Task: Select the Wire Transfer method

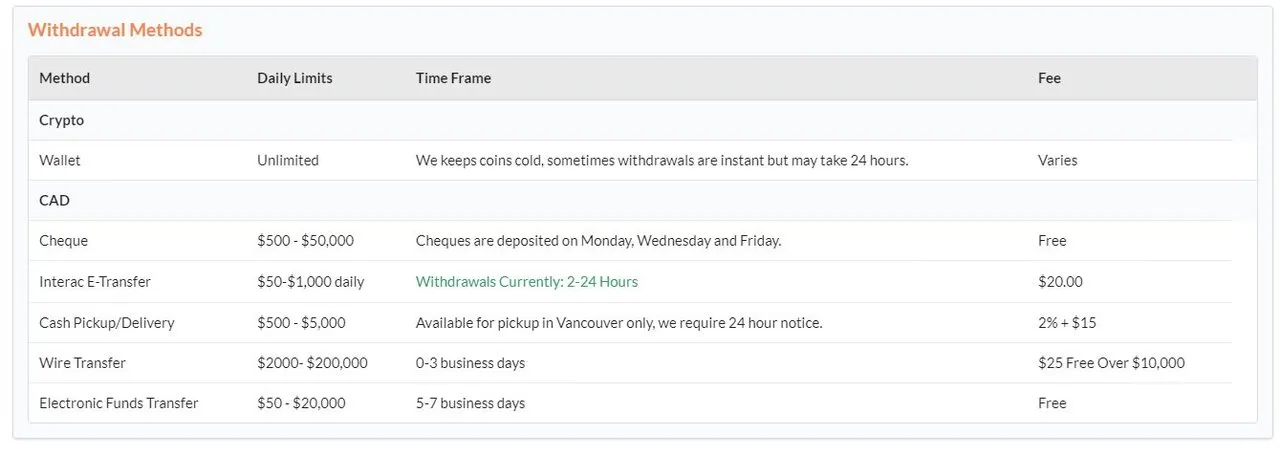Action: 82,363
